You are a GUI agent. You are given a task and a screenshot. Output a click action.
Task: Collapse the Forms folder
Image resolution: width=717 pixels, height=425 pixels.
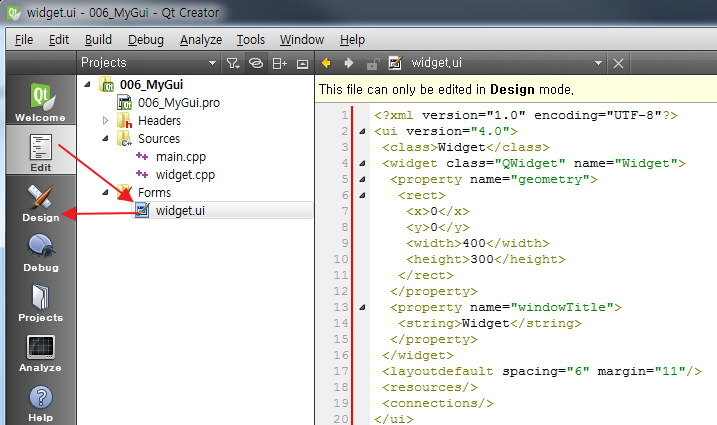(x=106, y=192)
